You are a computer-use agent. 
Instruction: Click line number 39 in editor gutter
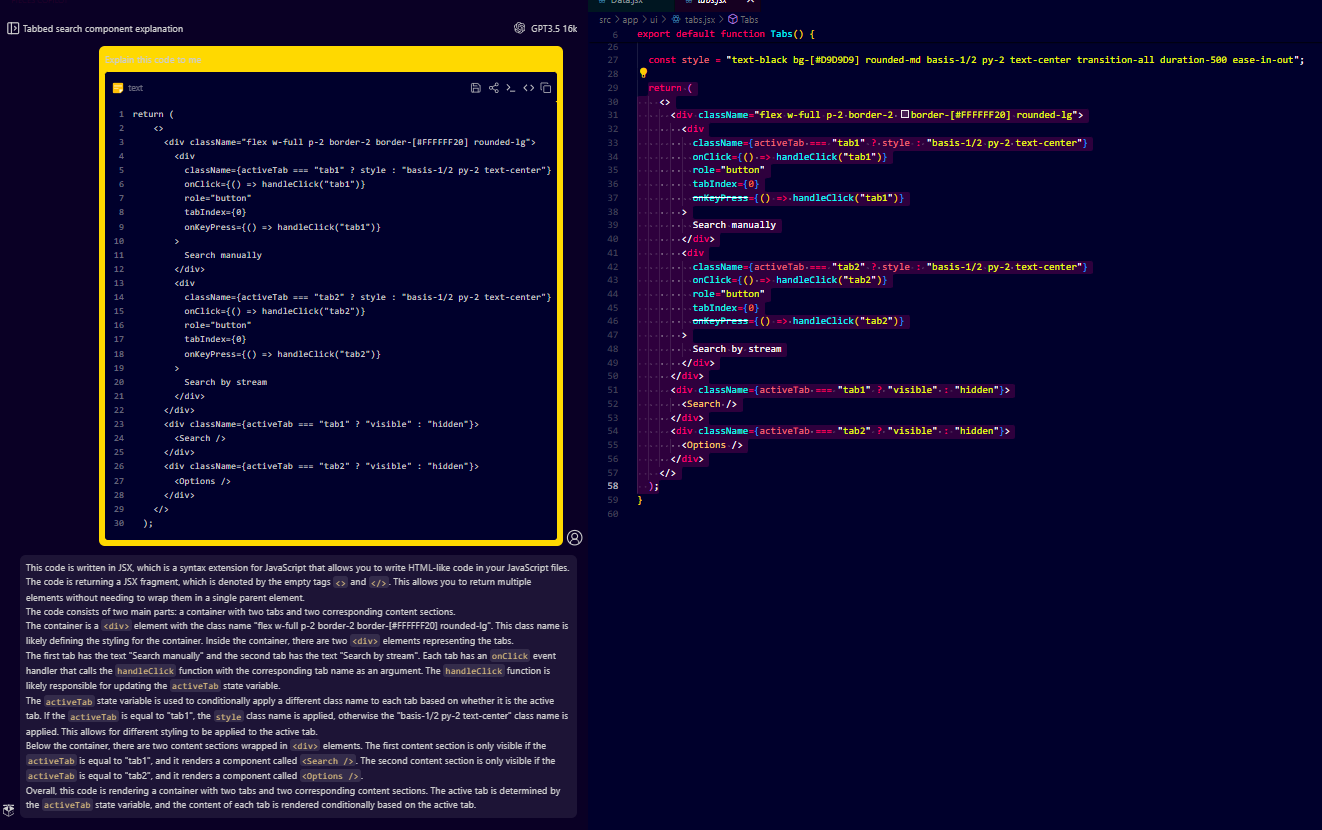(613, 225)
